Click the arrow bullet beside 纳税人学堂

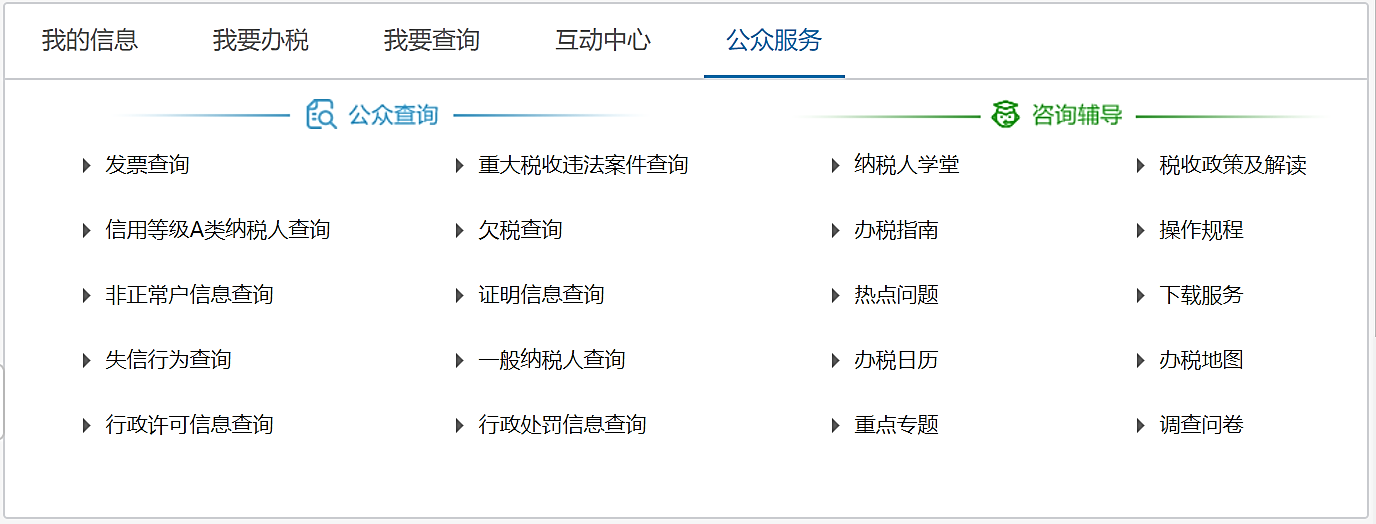(x=836, y=166)
